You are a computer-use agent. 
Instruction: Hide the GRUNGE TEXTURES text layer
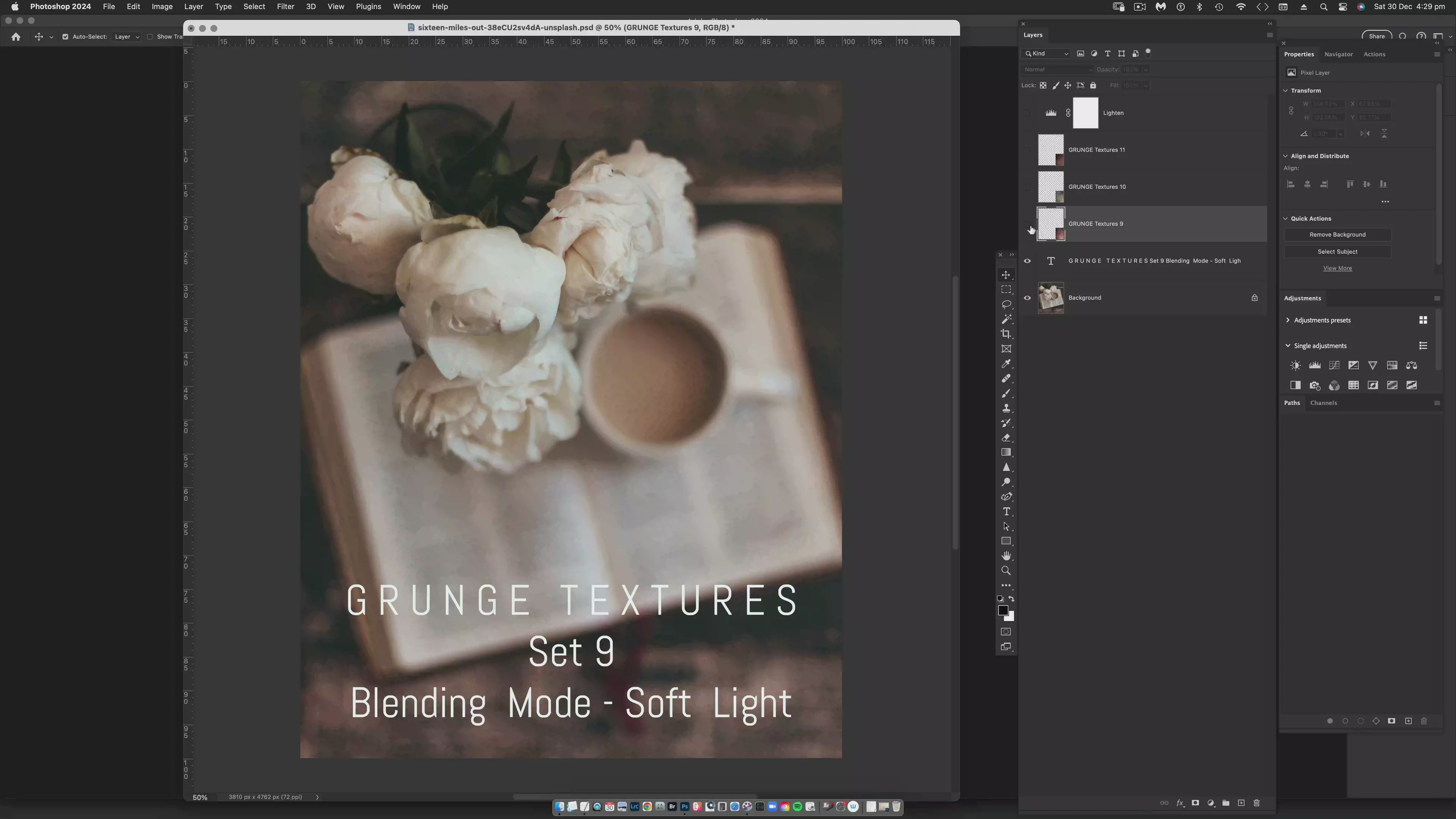[x=1027, y=260]
